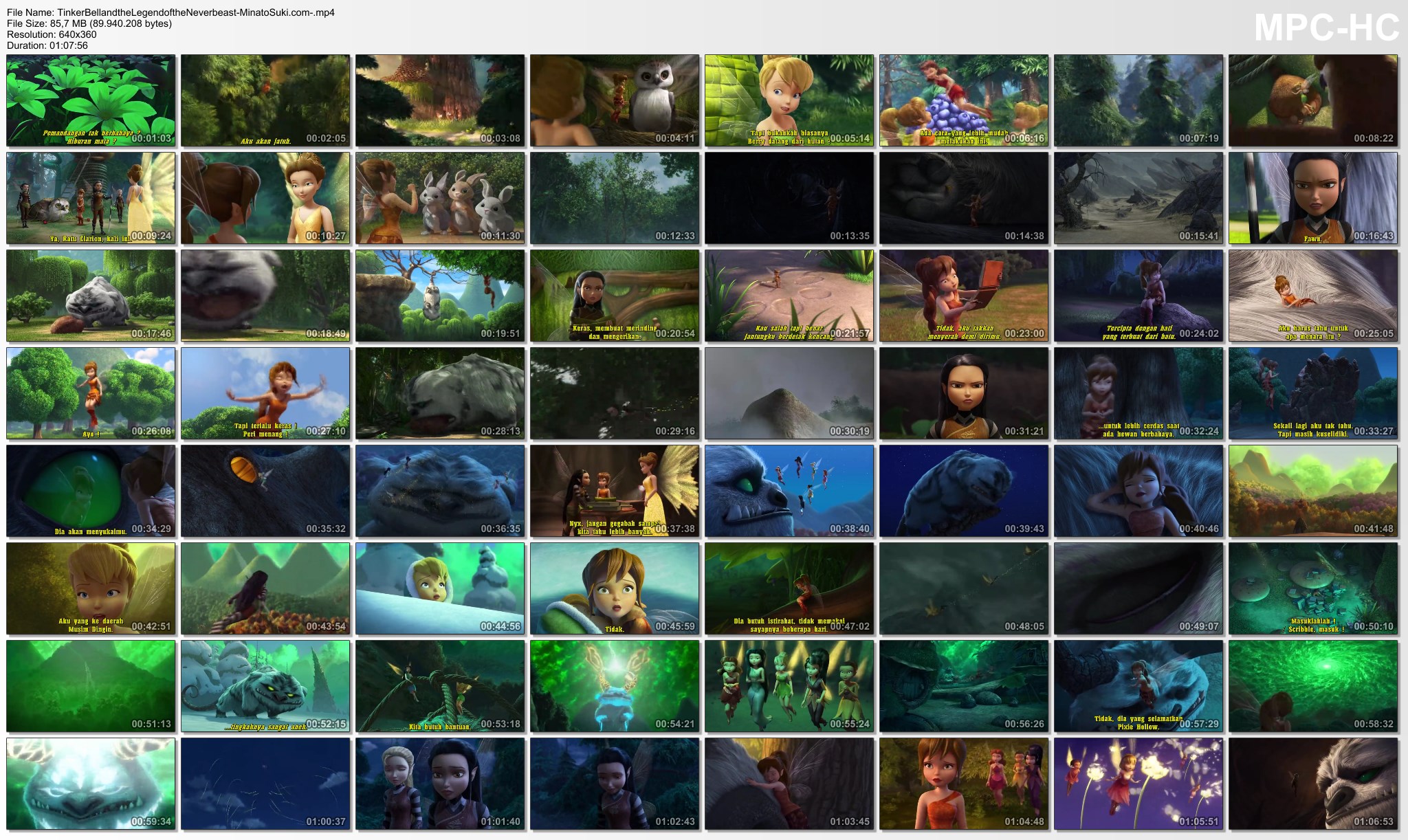
Task: Click the subtitle text "Tidak." at 00:45:59
Action: [x=615, y=629]
